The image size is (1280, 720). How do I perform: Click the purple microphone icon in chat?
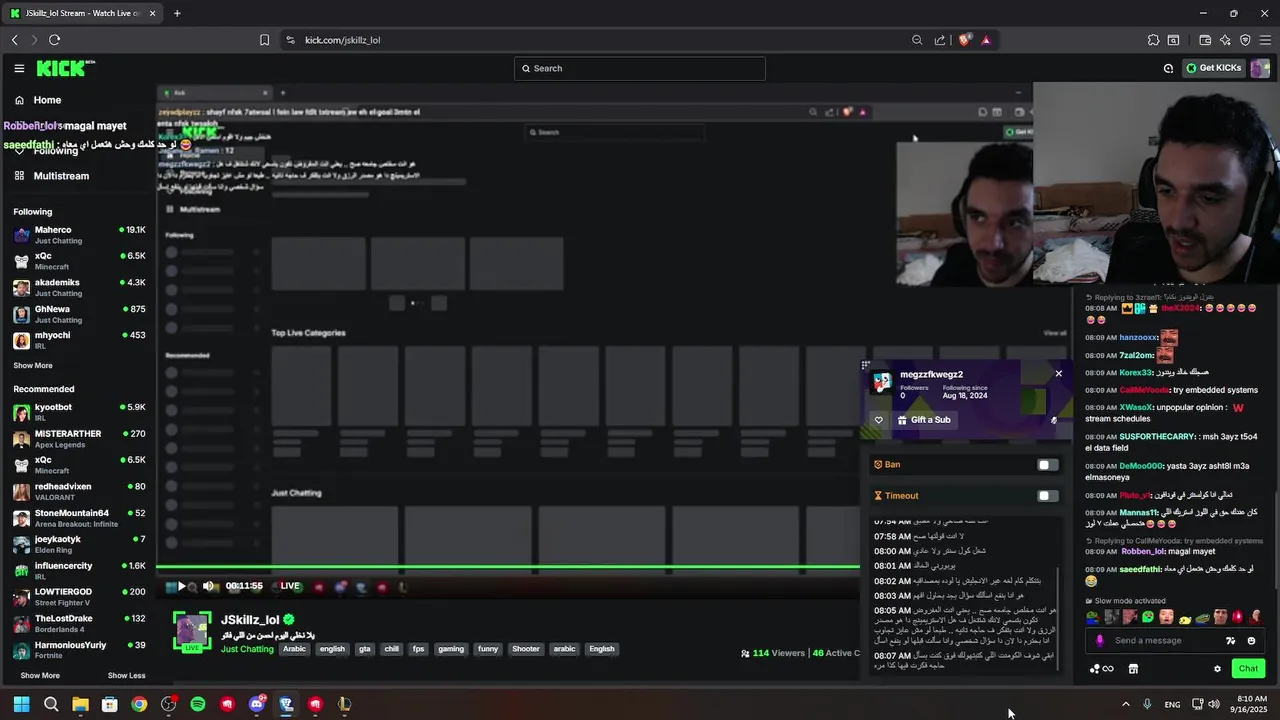tap(1100, 641)
